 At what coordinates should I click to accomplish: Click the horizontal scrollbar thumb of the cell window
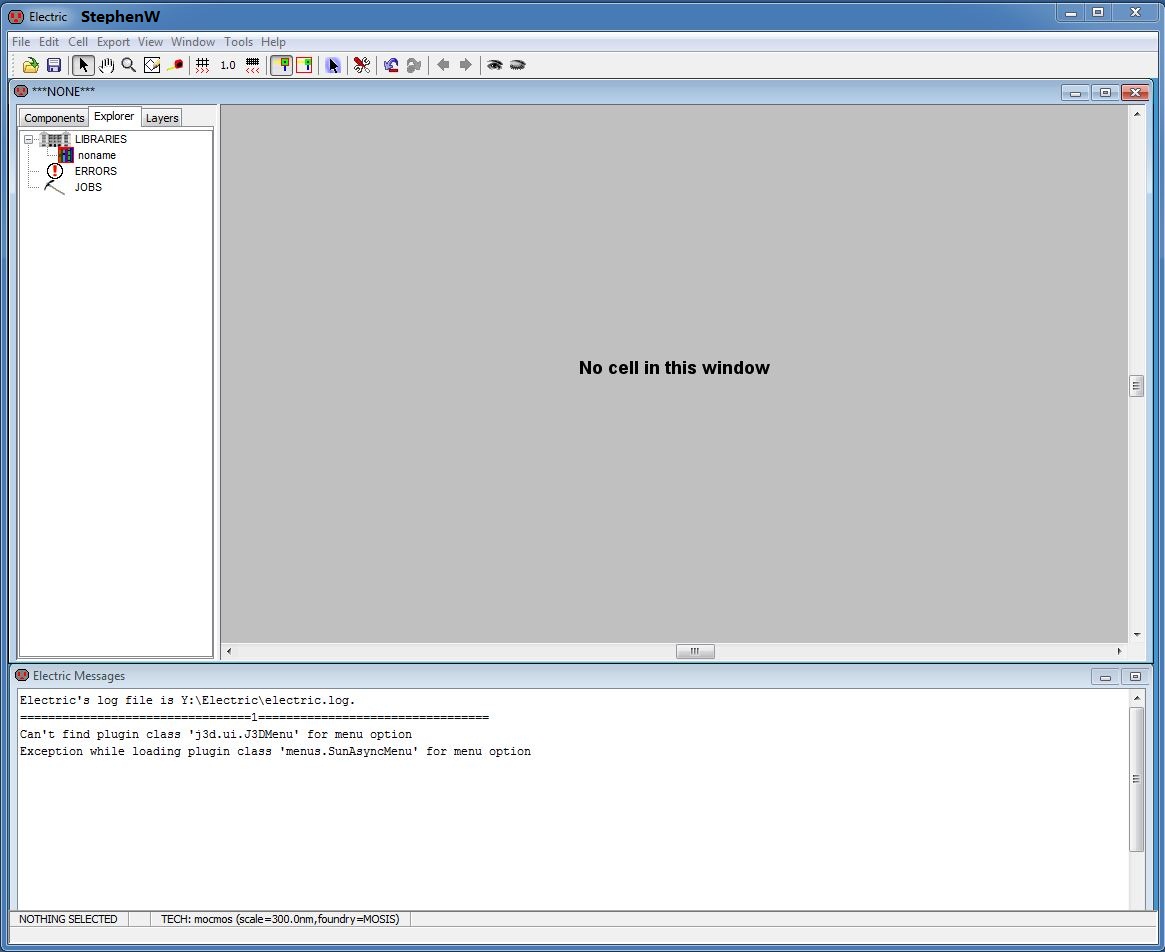[x=695, y=651]
